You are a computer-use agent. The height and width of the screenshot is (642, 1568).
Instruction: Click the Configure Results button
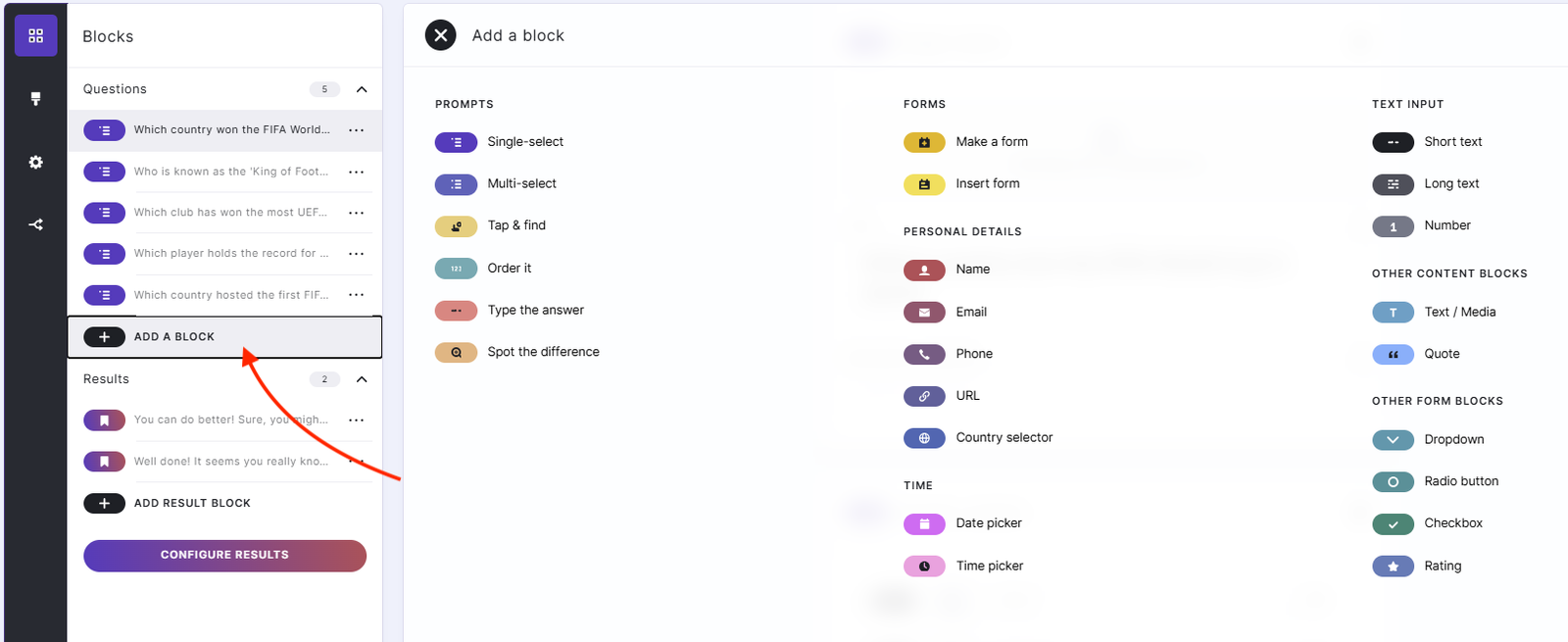pos(224,555)
